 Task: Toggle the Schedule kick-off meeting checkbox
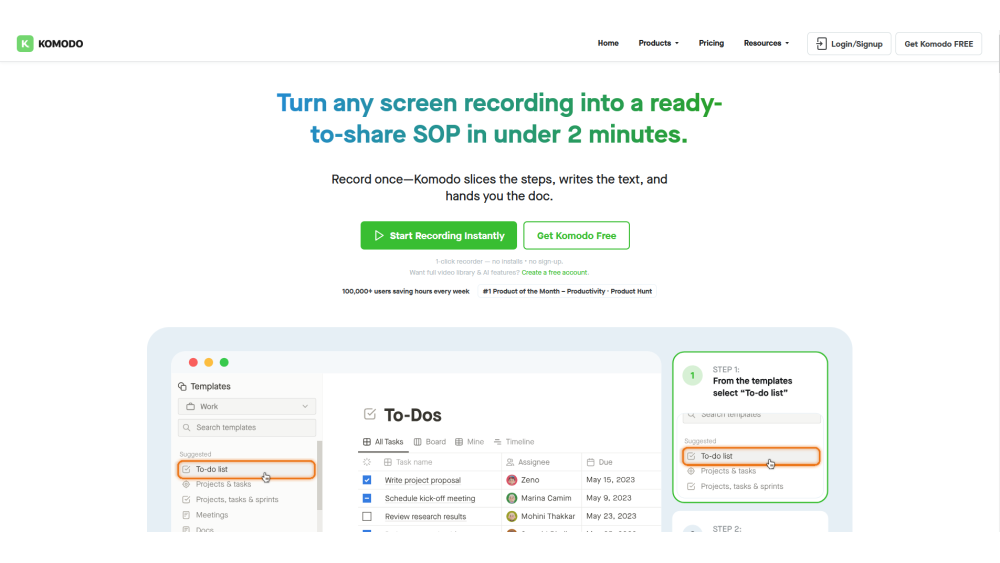[366, 498]
